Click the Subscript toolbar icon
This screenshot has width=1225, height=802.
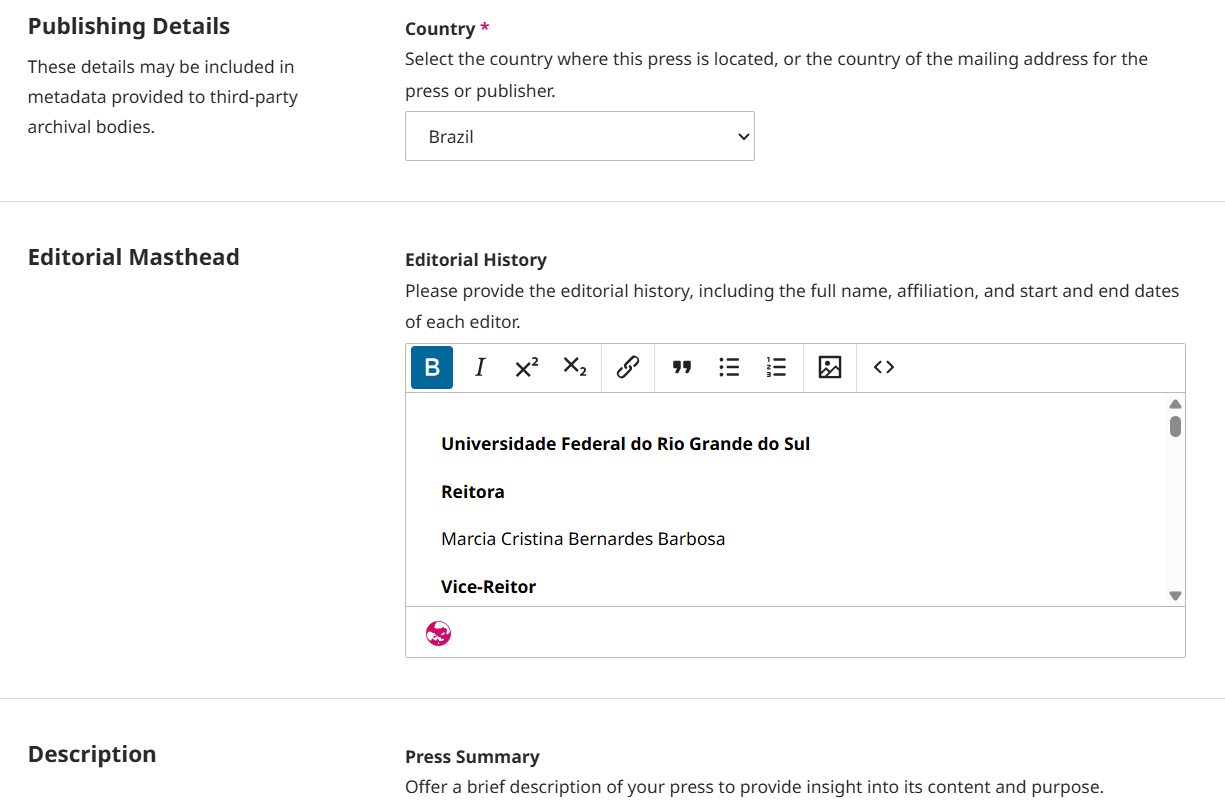tap(575, 367)
